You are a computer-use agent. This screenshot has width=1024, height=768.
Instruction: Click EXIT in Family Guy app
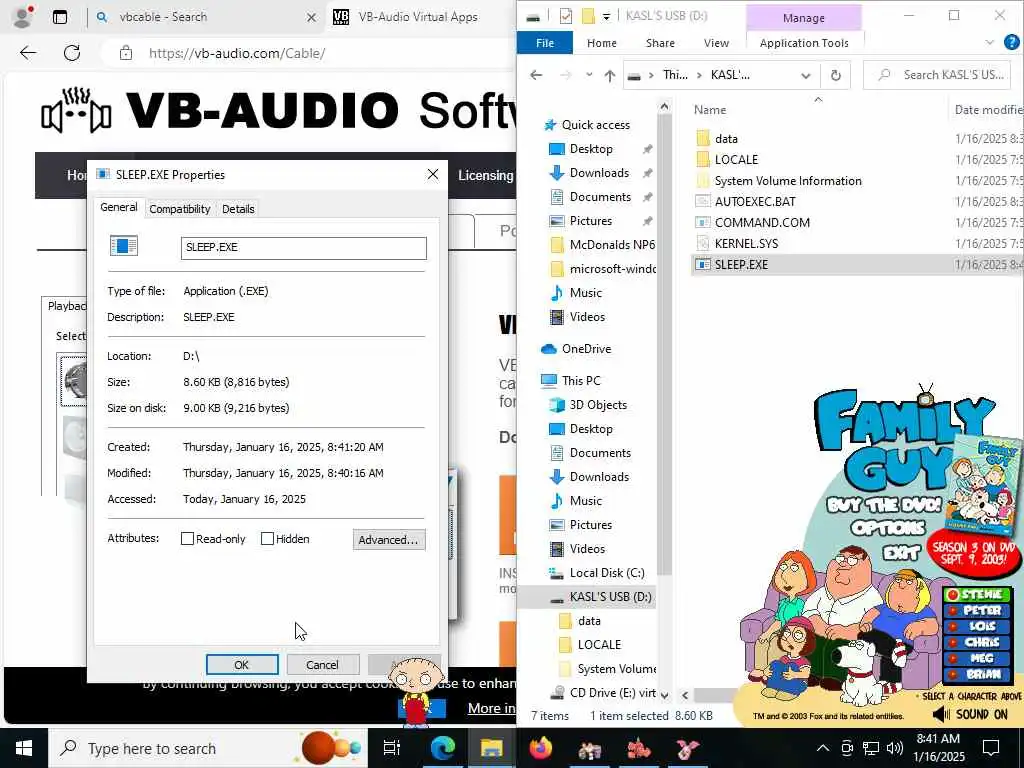[x=902, y=553]
